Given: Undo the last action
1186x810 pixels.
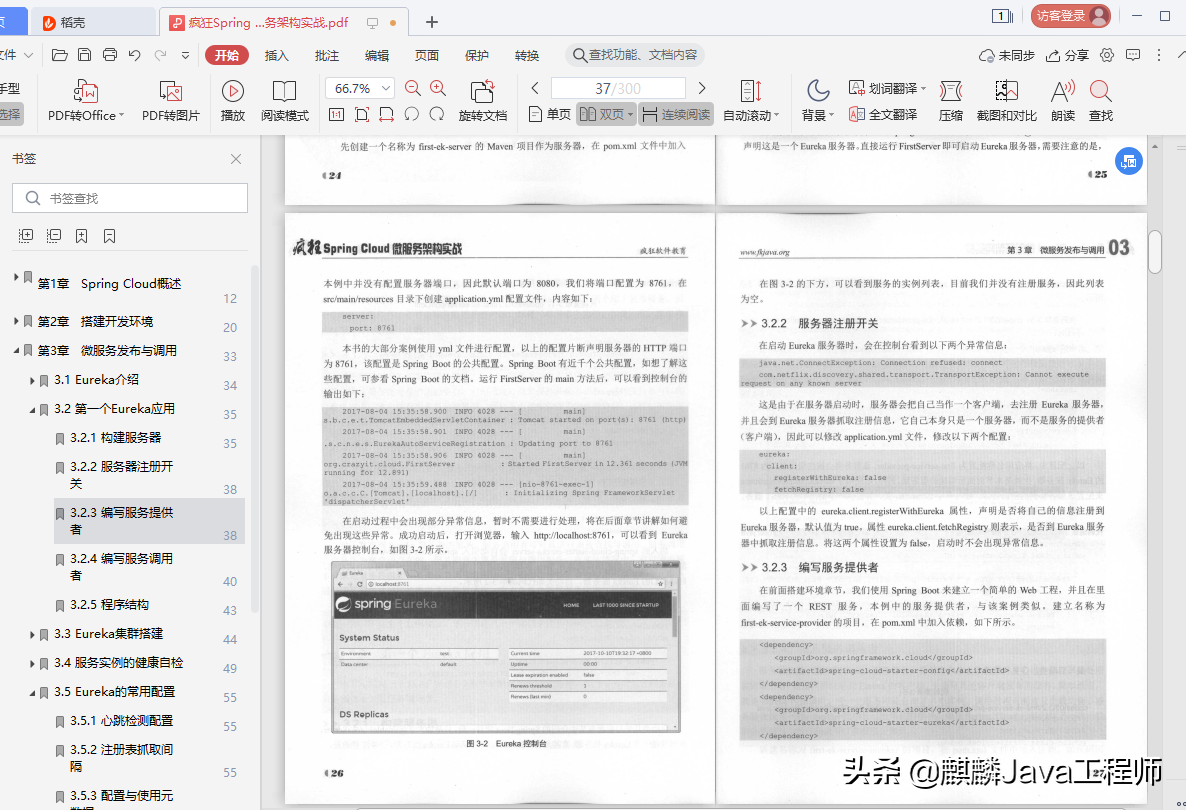Looking at the screenshot, I should coord(135,54).
